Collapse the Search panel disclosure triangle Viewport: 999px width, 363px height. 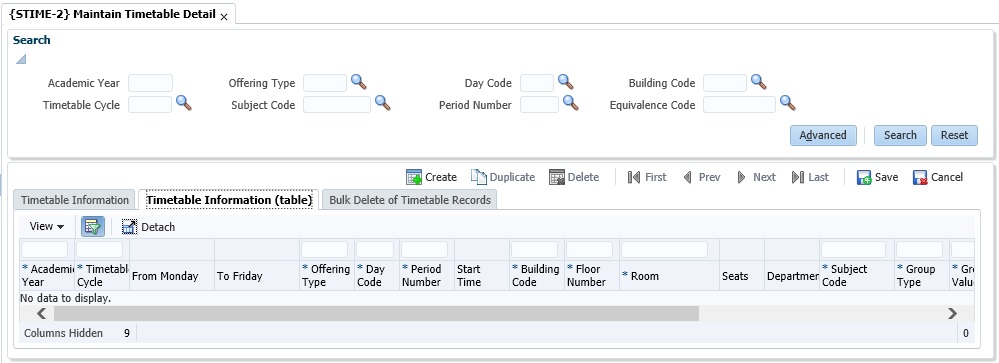point(21,59)
